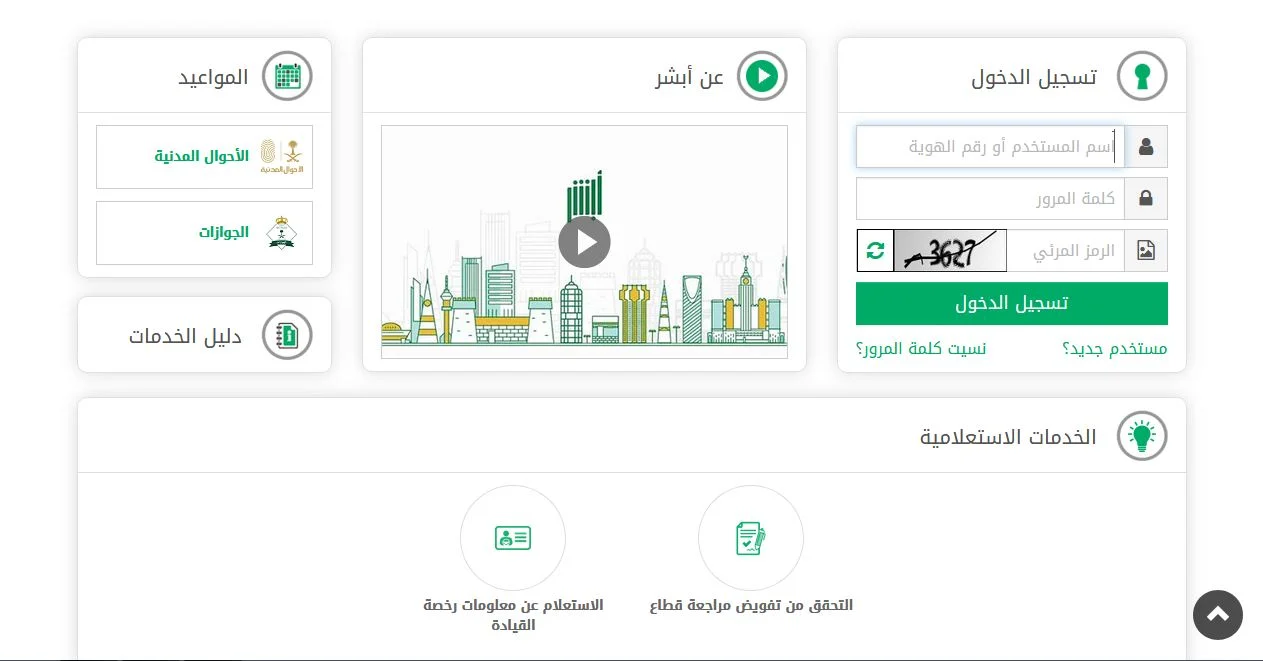
Task: Click the refresh captcha icon
Action: 875,251
